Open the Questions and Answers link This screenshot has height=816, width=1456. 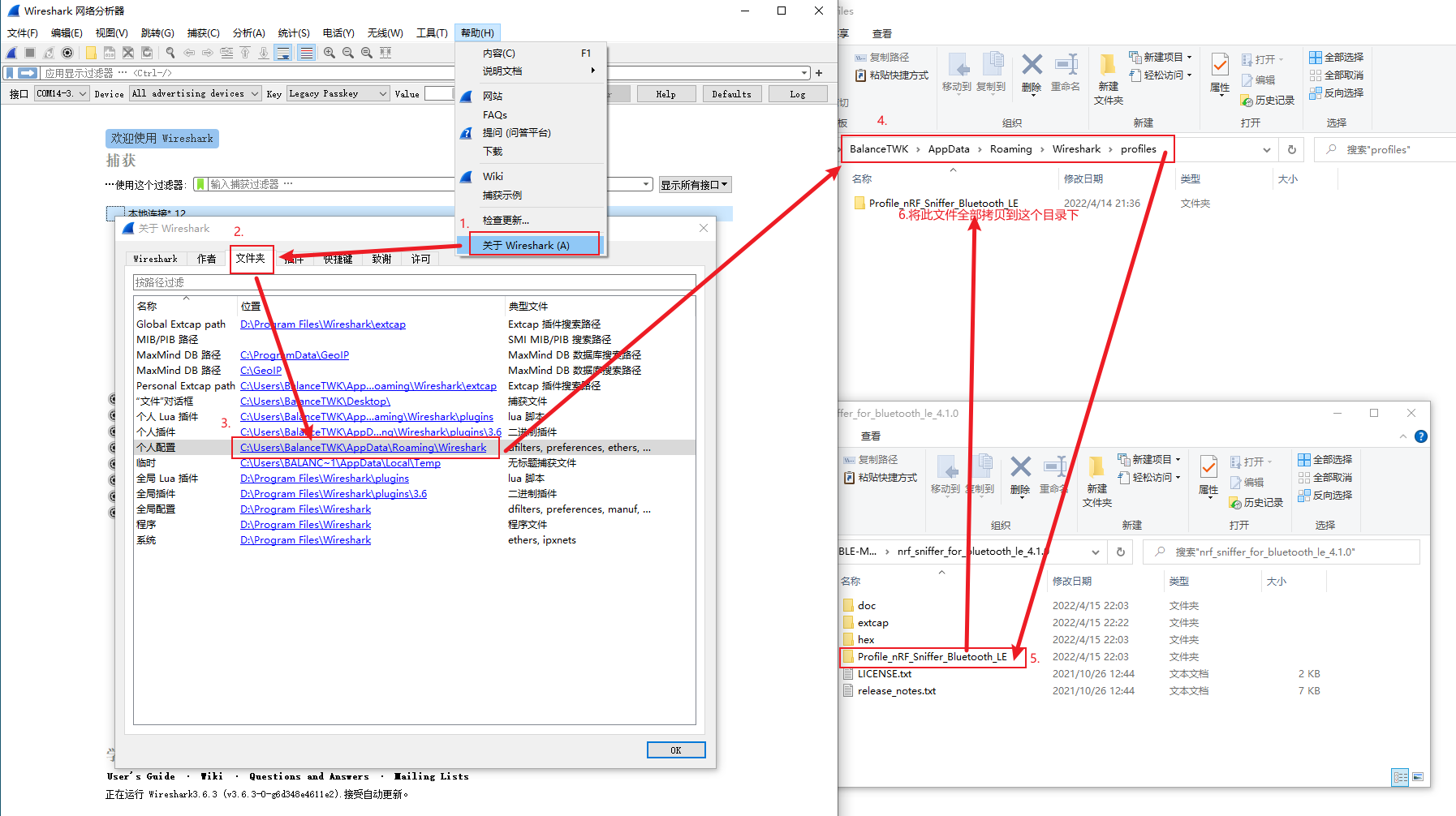tap(309, 776)
